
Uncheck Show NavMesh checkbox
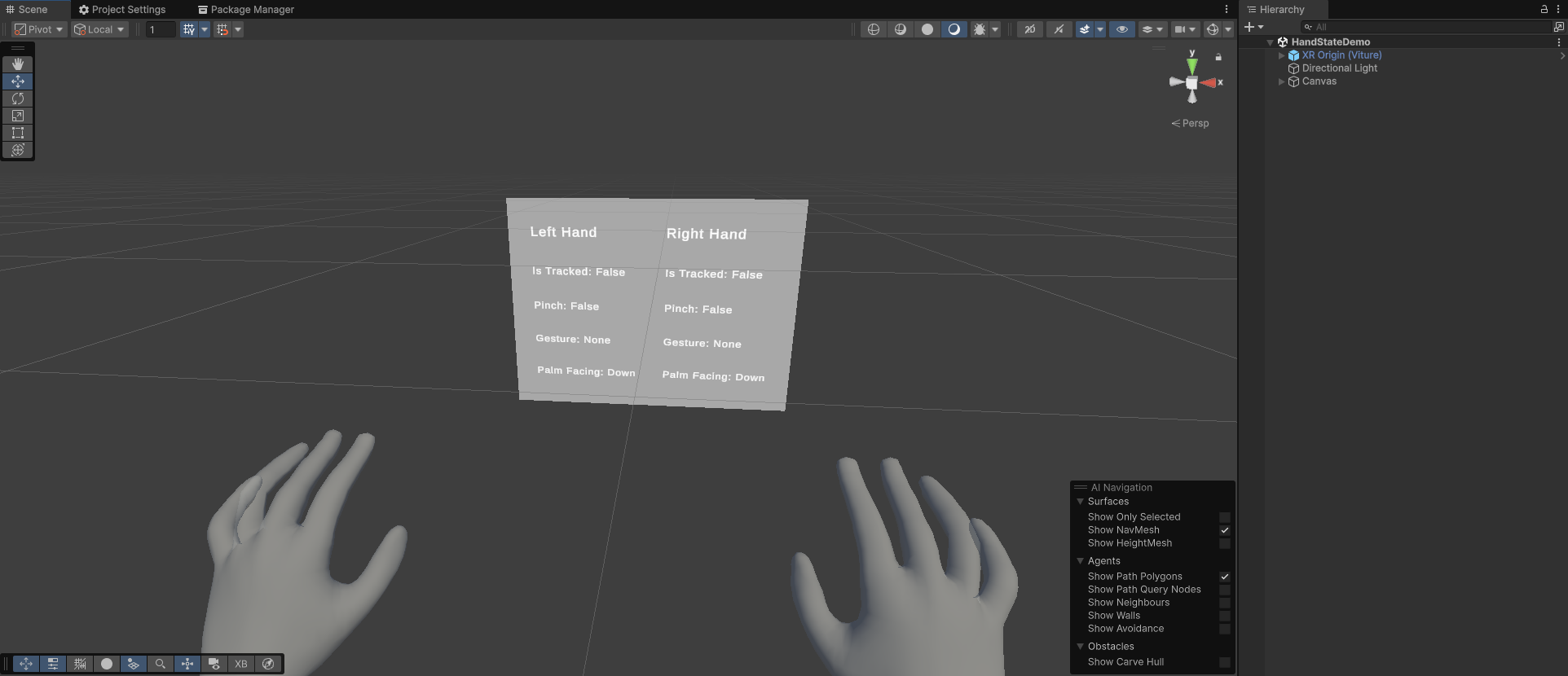(x=1224, y=530)
